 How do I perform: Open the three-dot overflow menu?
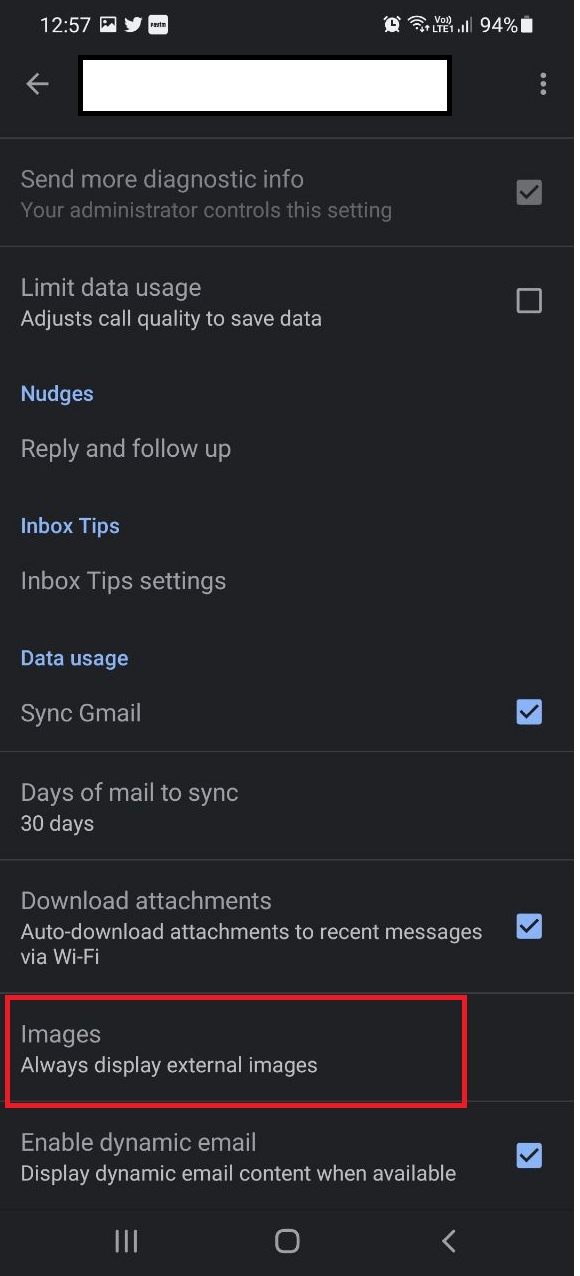click(x=543, y=84)
